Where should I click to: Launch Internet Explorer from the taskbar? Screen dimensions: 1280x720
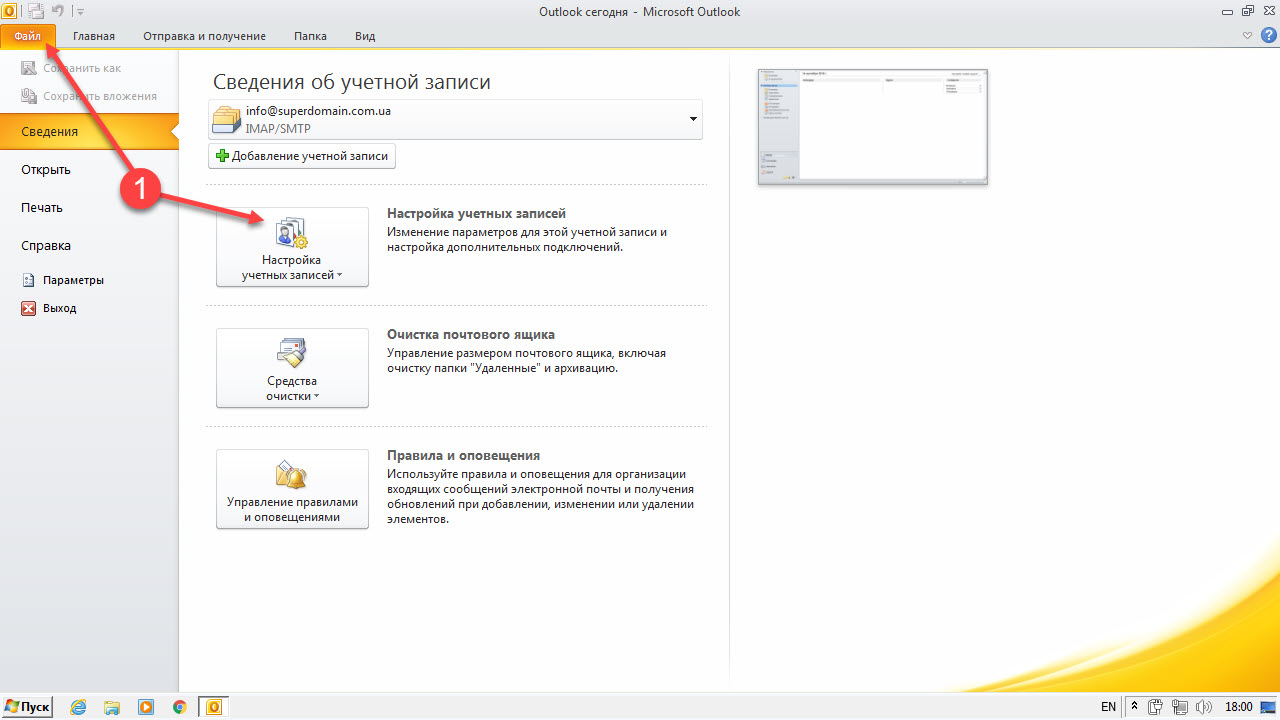(x=78, y=707)
